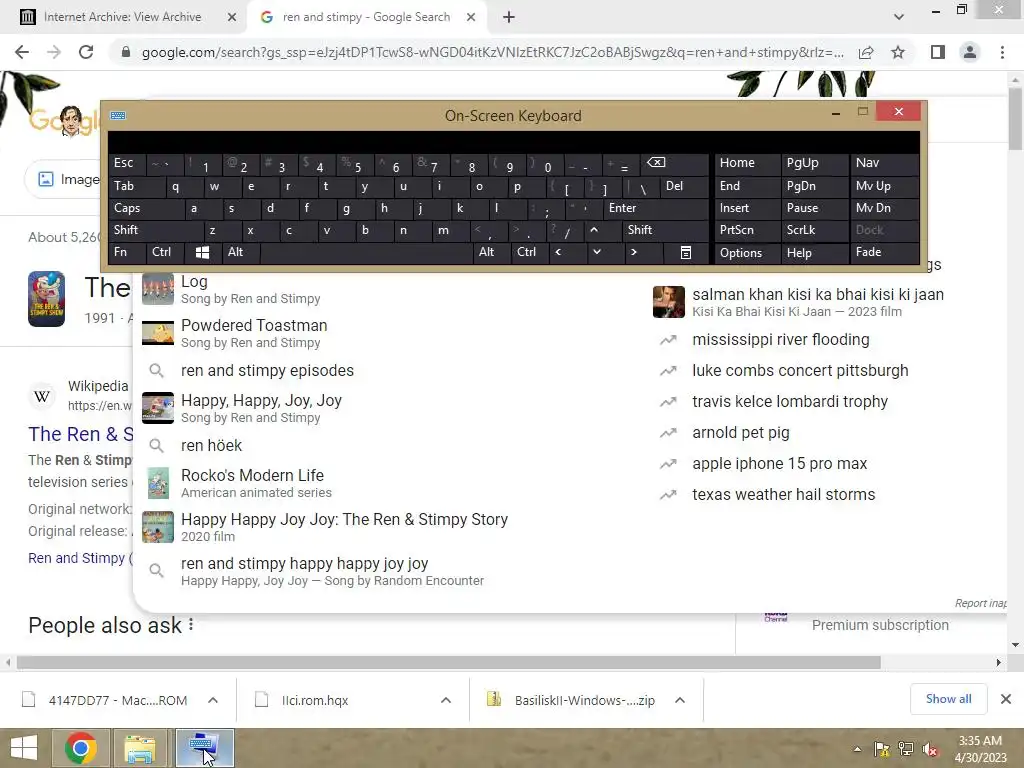Select the ren höek suggestion
This screenshot has height=768, width=1024.
coord(385,445)
